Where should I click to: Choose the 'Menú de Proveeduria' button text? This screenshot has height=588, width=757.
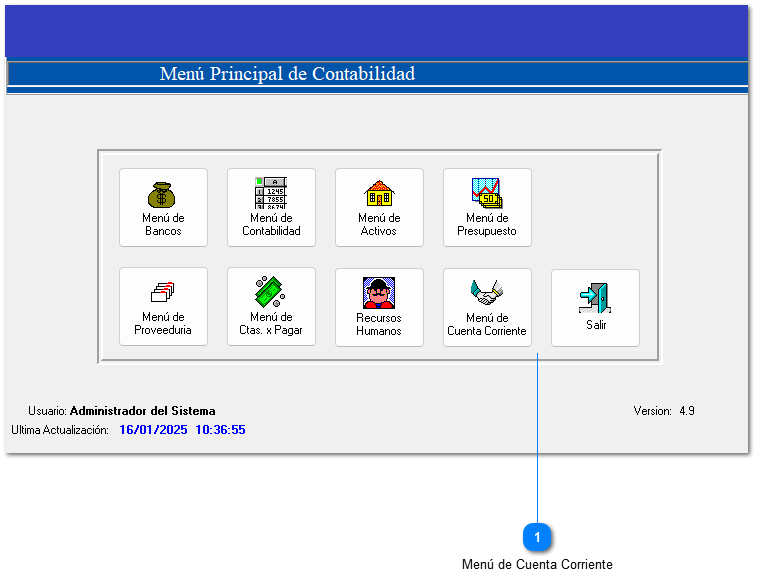pyautogui.click(x=163, y=324)
